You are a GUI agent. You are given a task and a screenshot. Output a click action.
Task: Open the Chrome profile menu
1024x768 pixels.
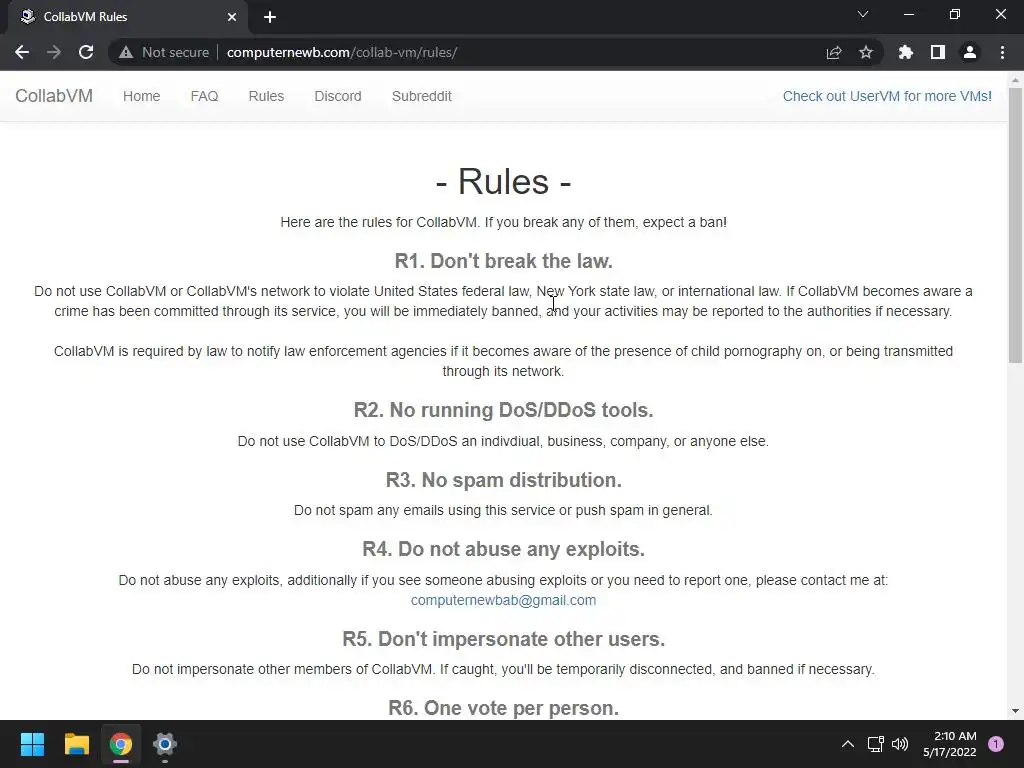click(x=970, y=52)
